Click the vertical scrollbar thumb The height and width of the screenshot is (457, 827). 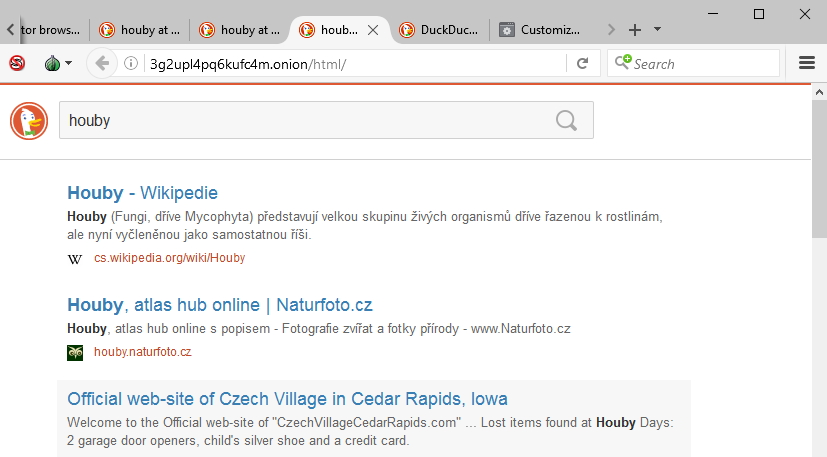pos(819,169)
